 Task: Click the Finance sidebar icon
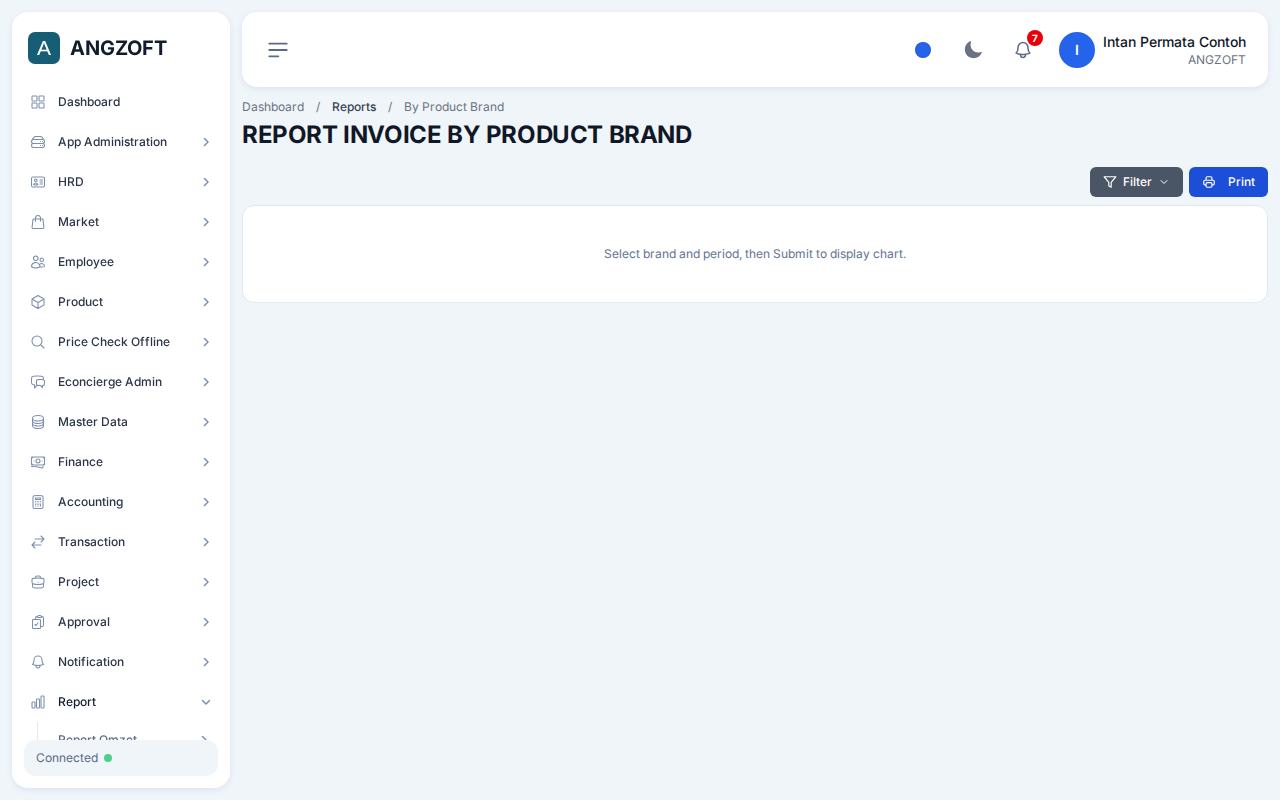[x=38, y=462]
